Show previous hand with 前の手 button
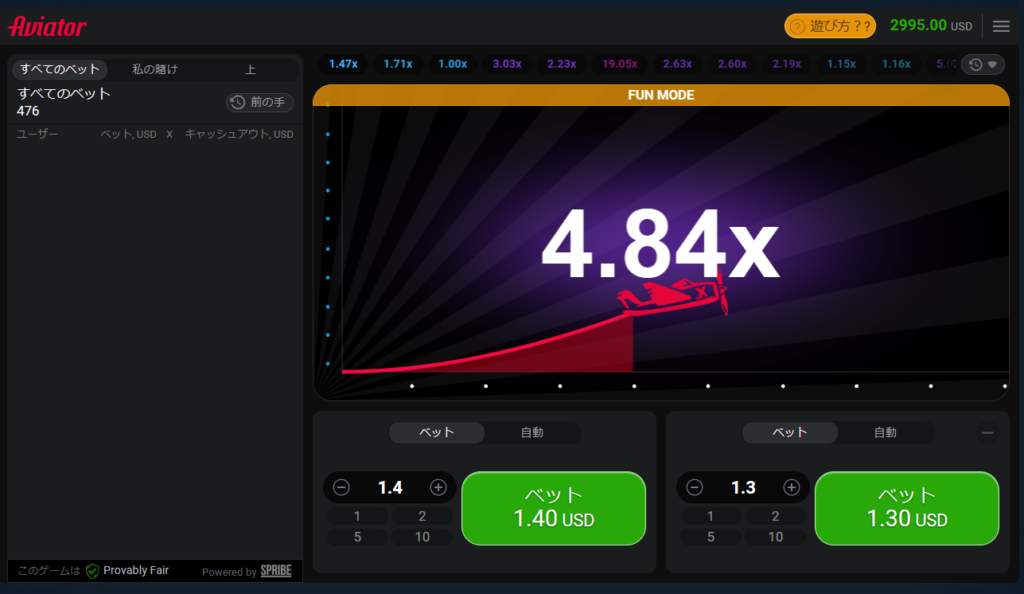Image resolution: width=1024 pixels, height=594 pixels. [260, 102]
